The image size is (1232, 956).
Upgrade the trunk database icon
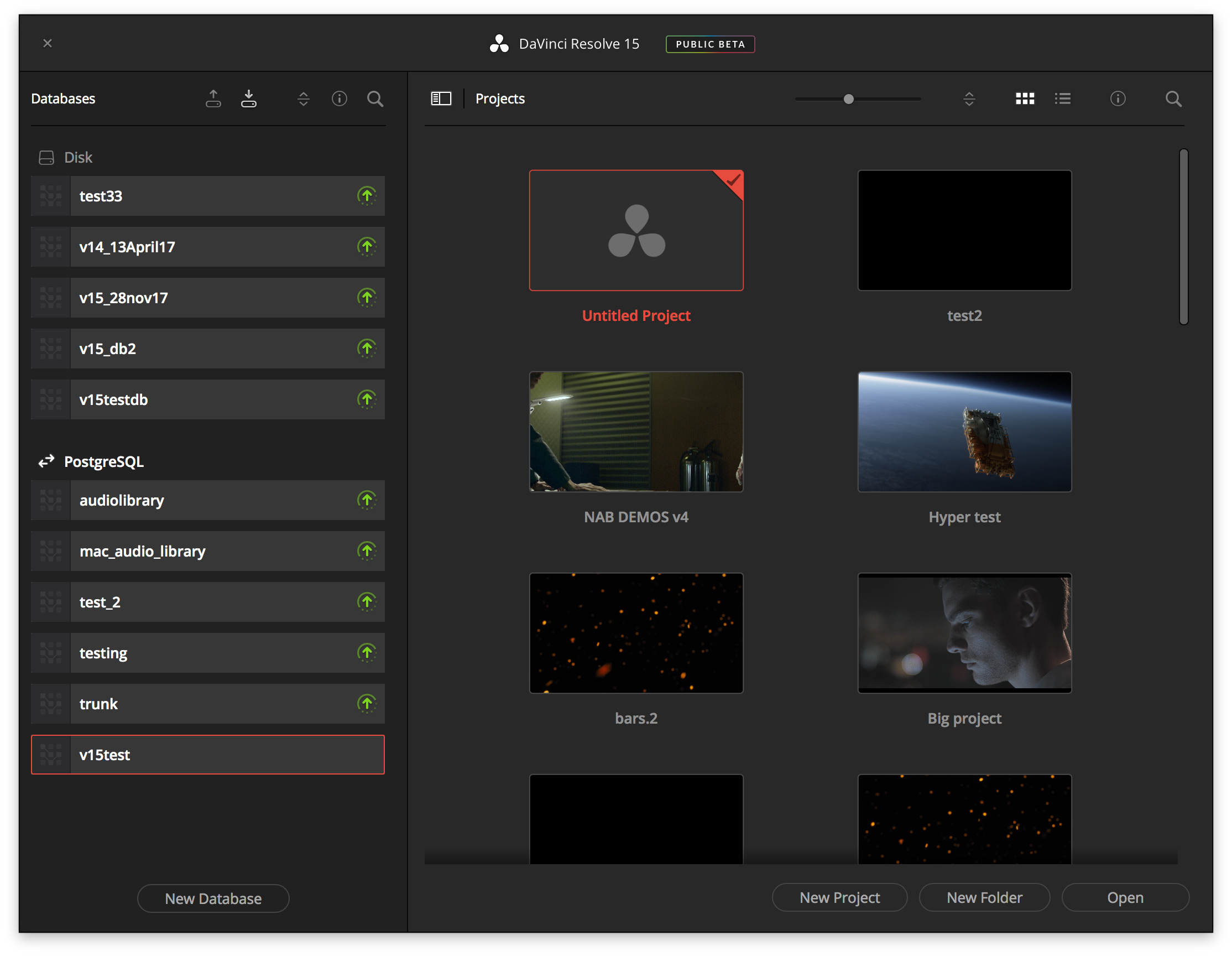367,703
